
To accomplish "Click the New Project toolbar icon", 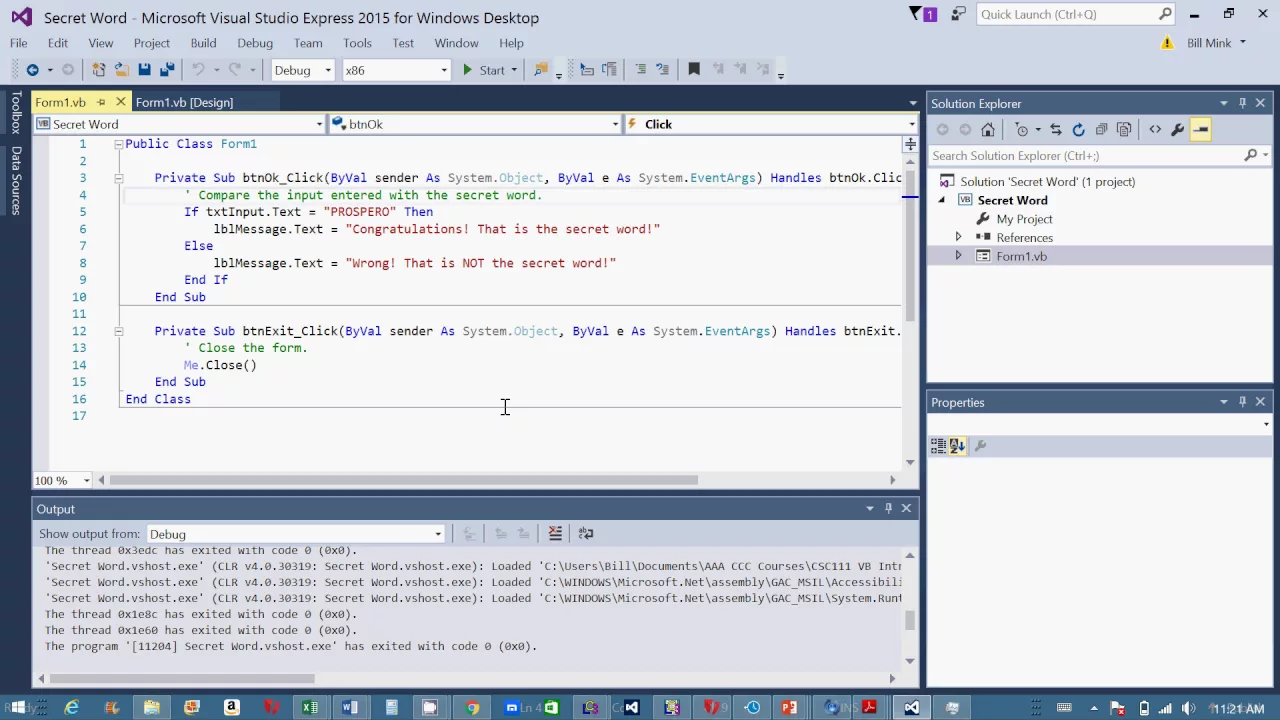I will (99, 70).
